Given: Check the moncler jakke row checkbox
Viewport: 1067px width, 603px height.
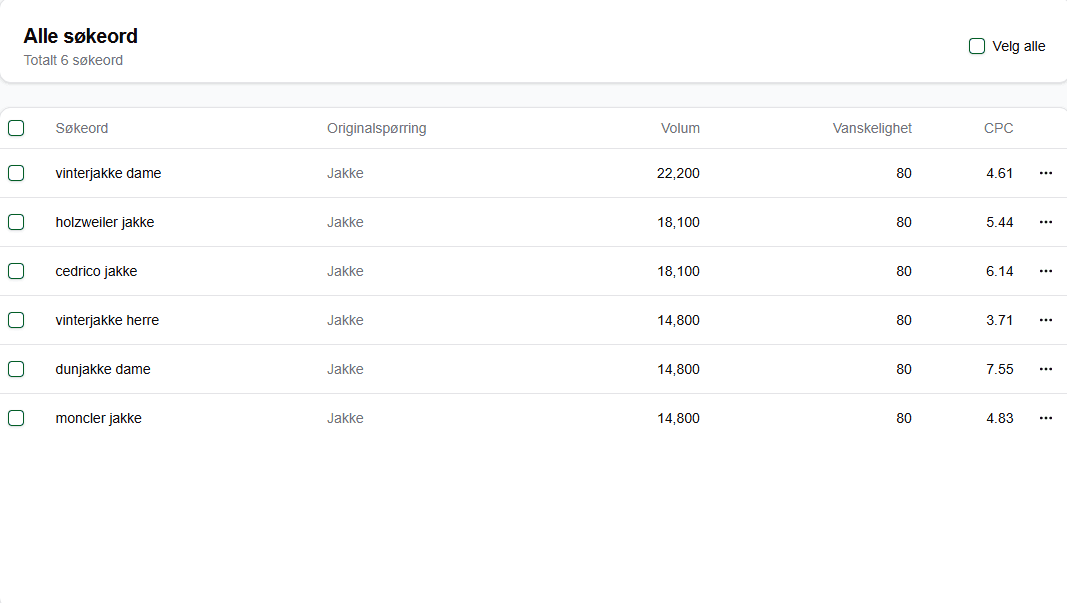Looking at the screenshot, I should tap(16, 418).
